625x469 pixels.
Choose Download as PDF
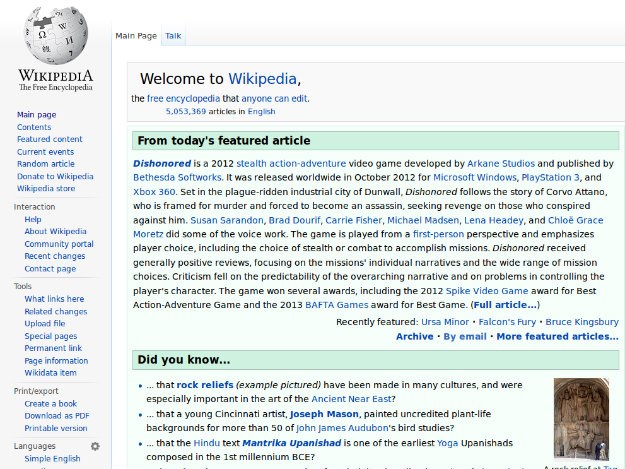(x=57, y=416)
